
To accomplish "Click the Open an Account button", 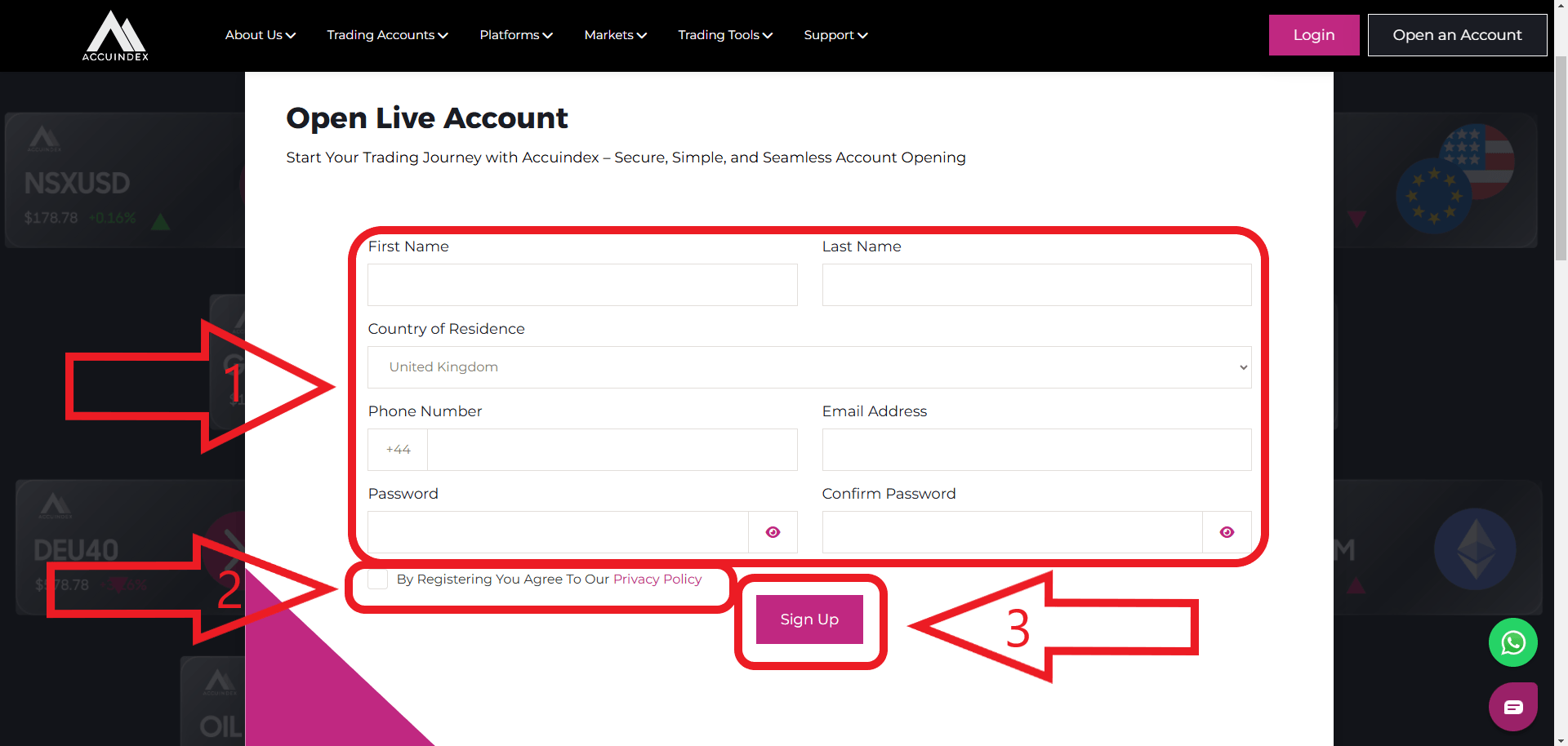I will coord(1457,35).
